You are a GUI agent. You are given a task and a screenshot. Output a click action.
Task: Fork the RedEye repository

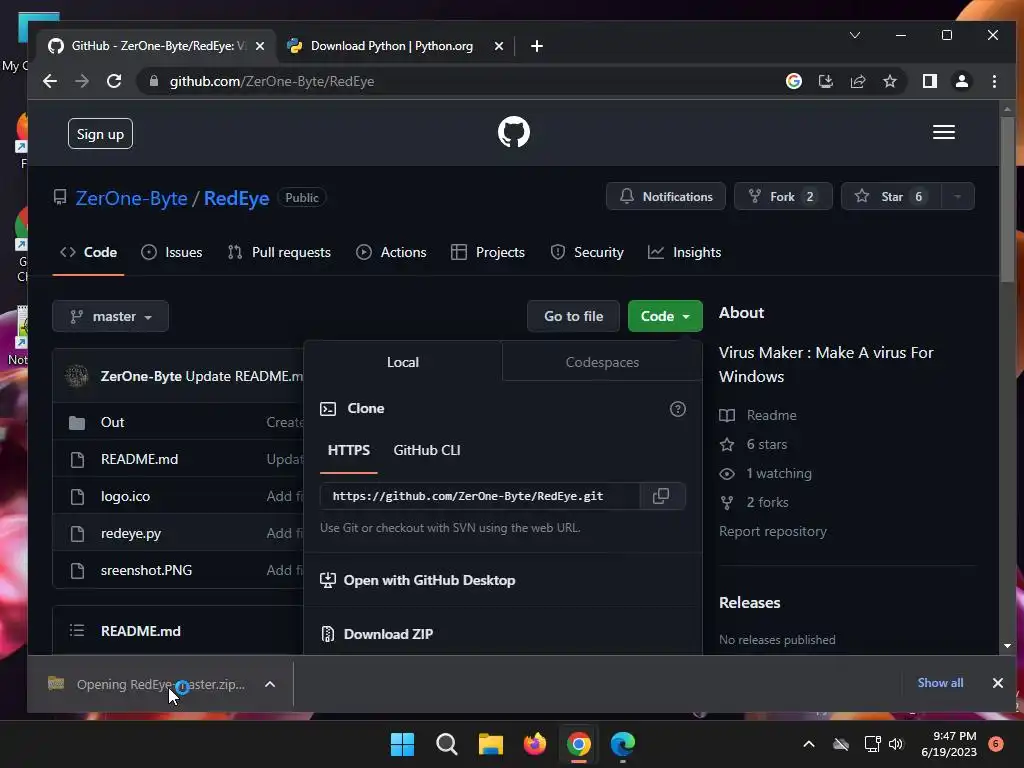coord(782,197)
